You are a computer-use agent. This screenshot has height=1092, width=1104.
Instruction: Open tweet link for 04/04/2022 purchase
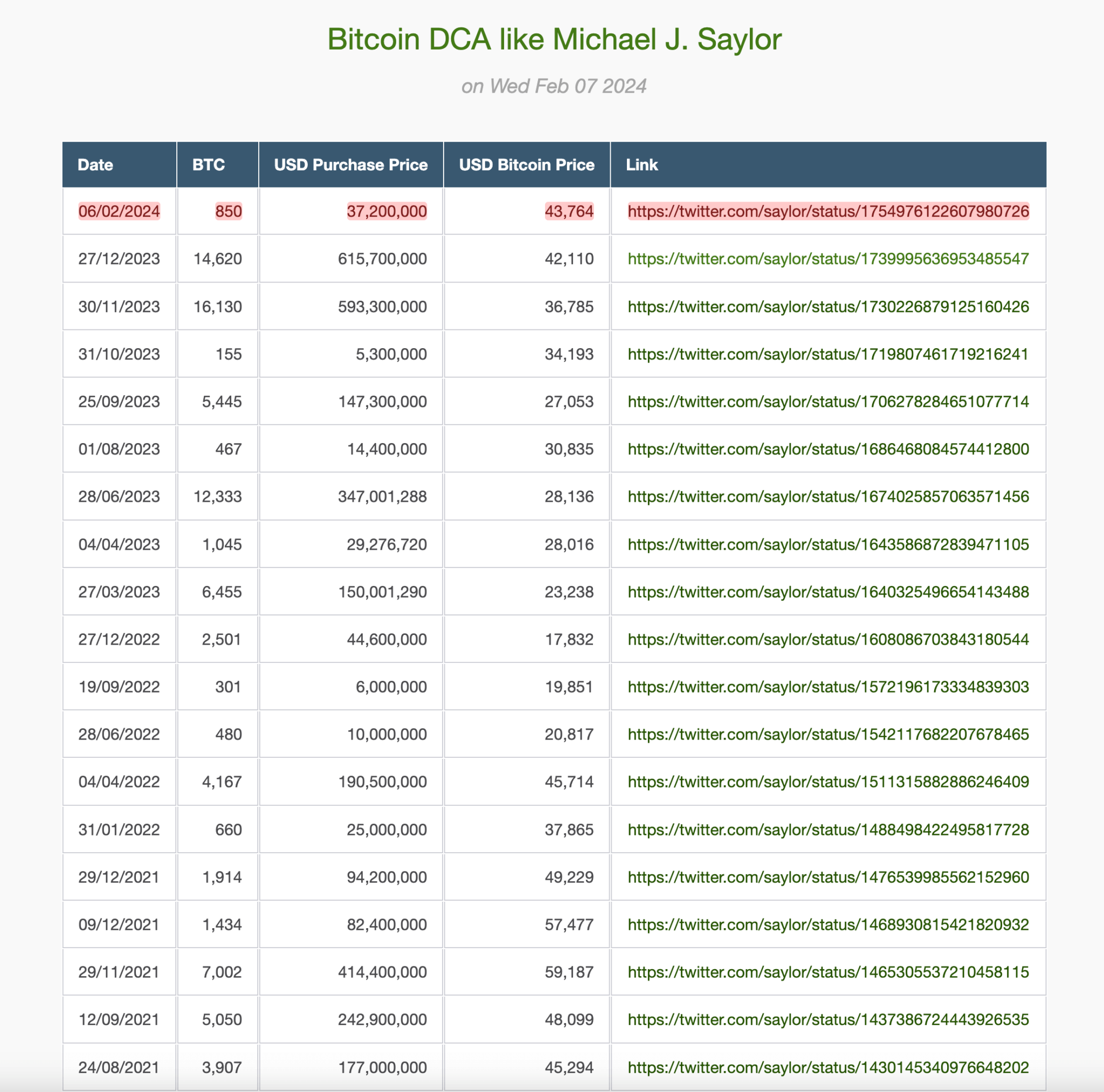(x=828, y=782)
